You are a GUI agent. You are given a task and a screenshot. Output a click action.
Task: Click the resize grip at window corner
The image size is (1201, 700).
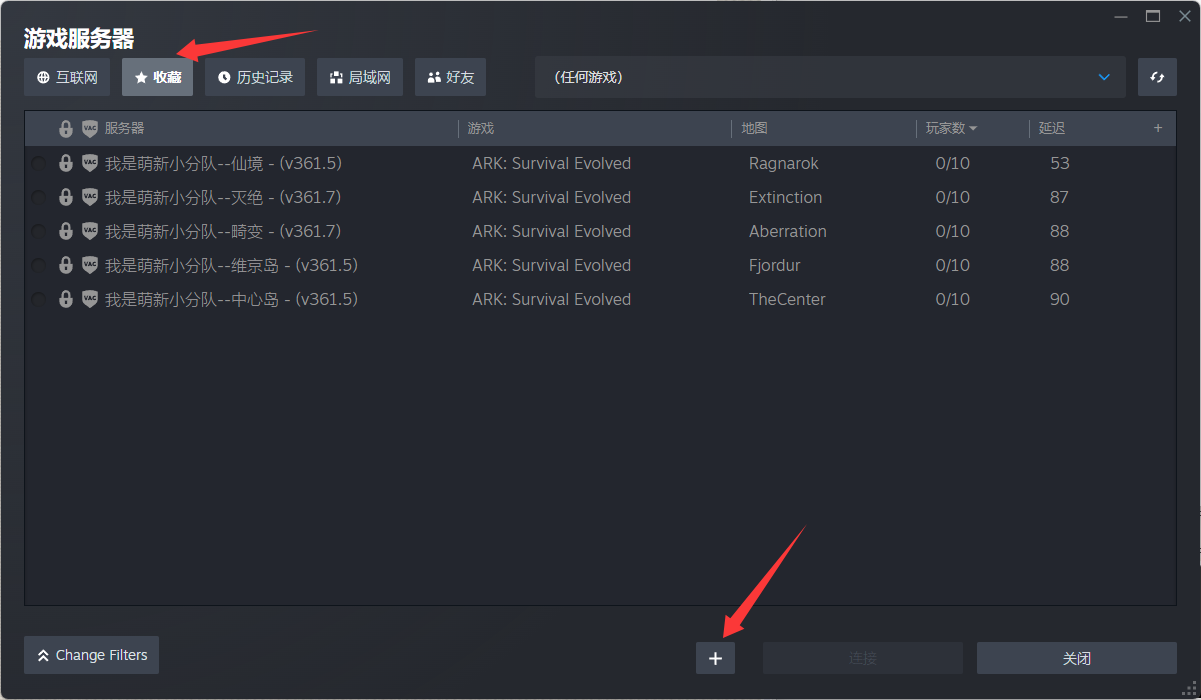click(1190, 690)
